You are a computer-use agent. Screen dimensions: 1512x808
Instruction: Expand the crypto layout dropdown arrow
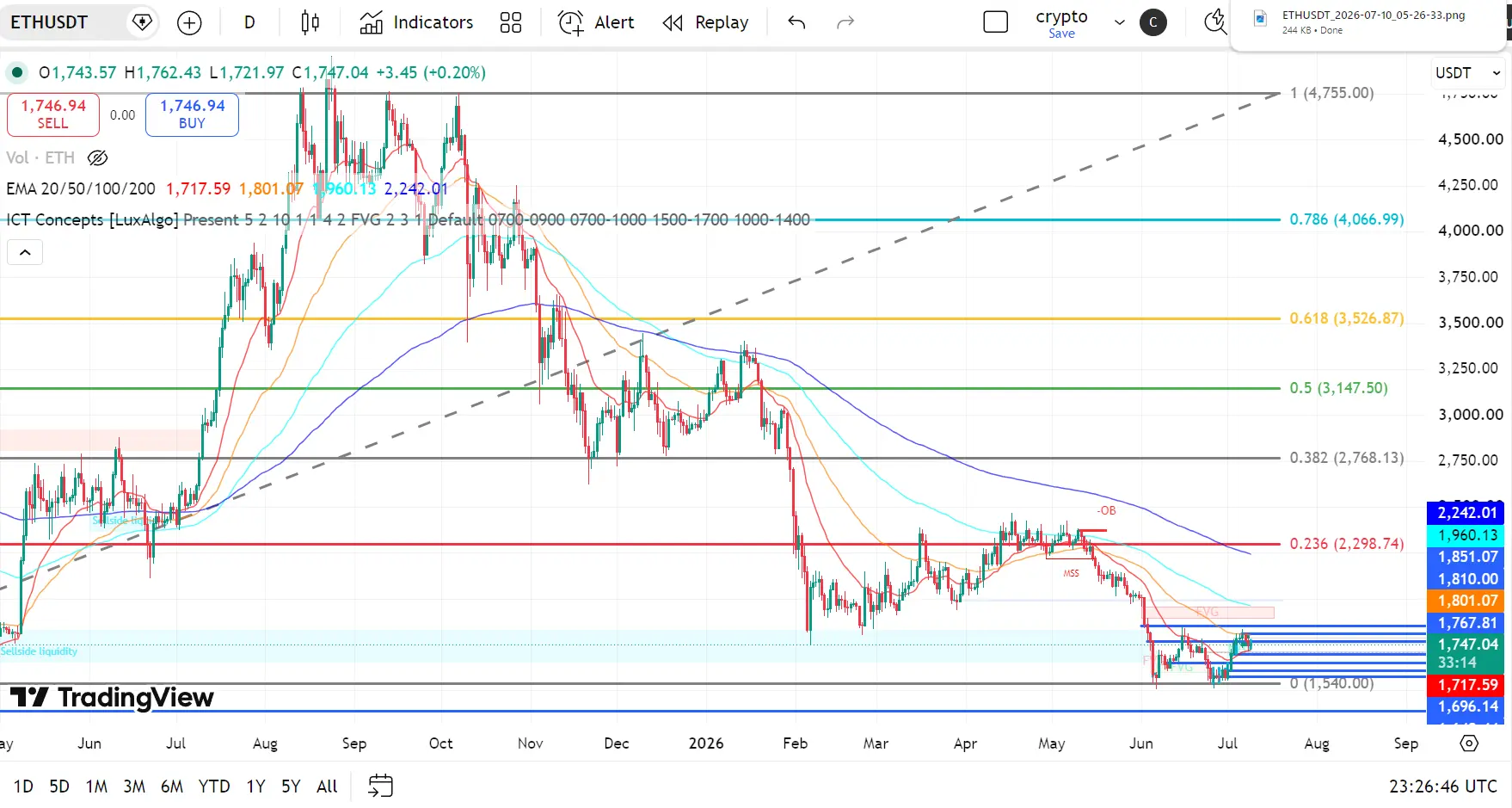1119,23
